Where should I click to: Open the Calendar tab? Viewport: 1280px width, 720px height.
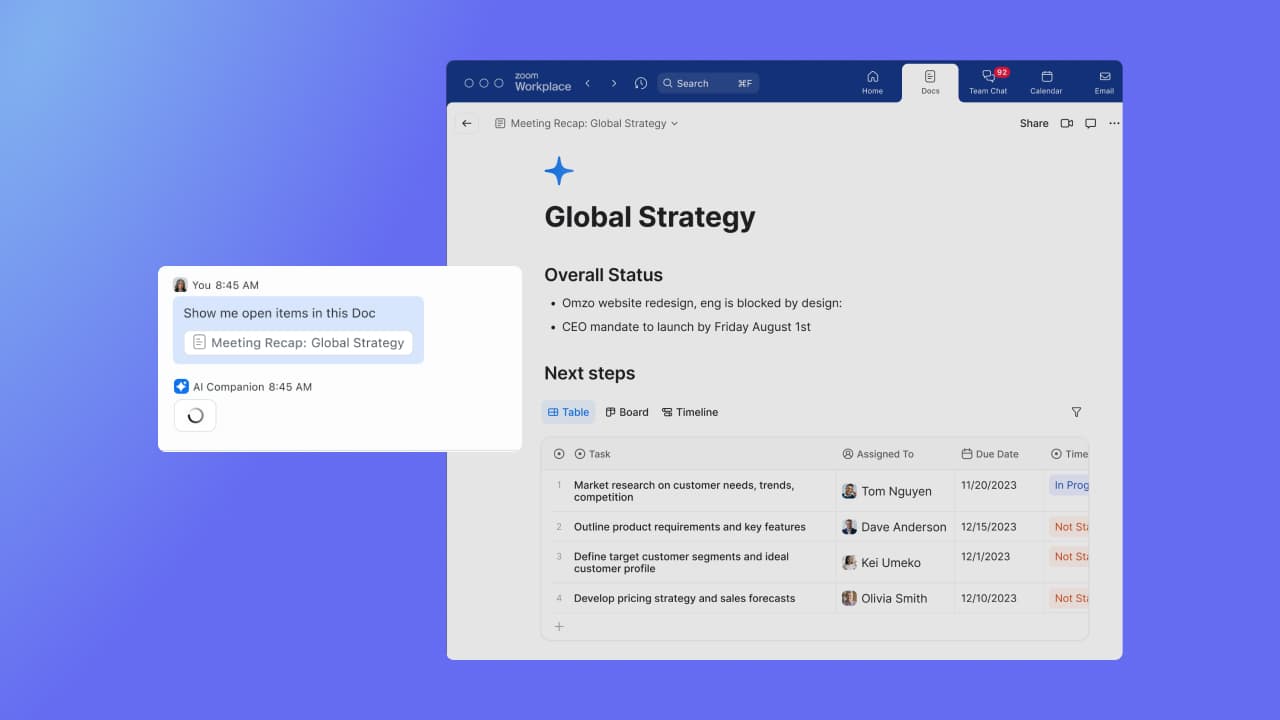(1046, 82)
